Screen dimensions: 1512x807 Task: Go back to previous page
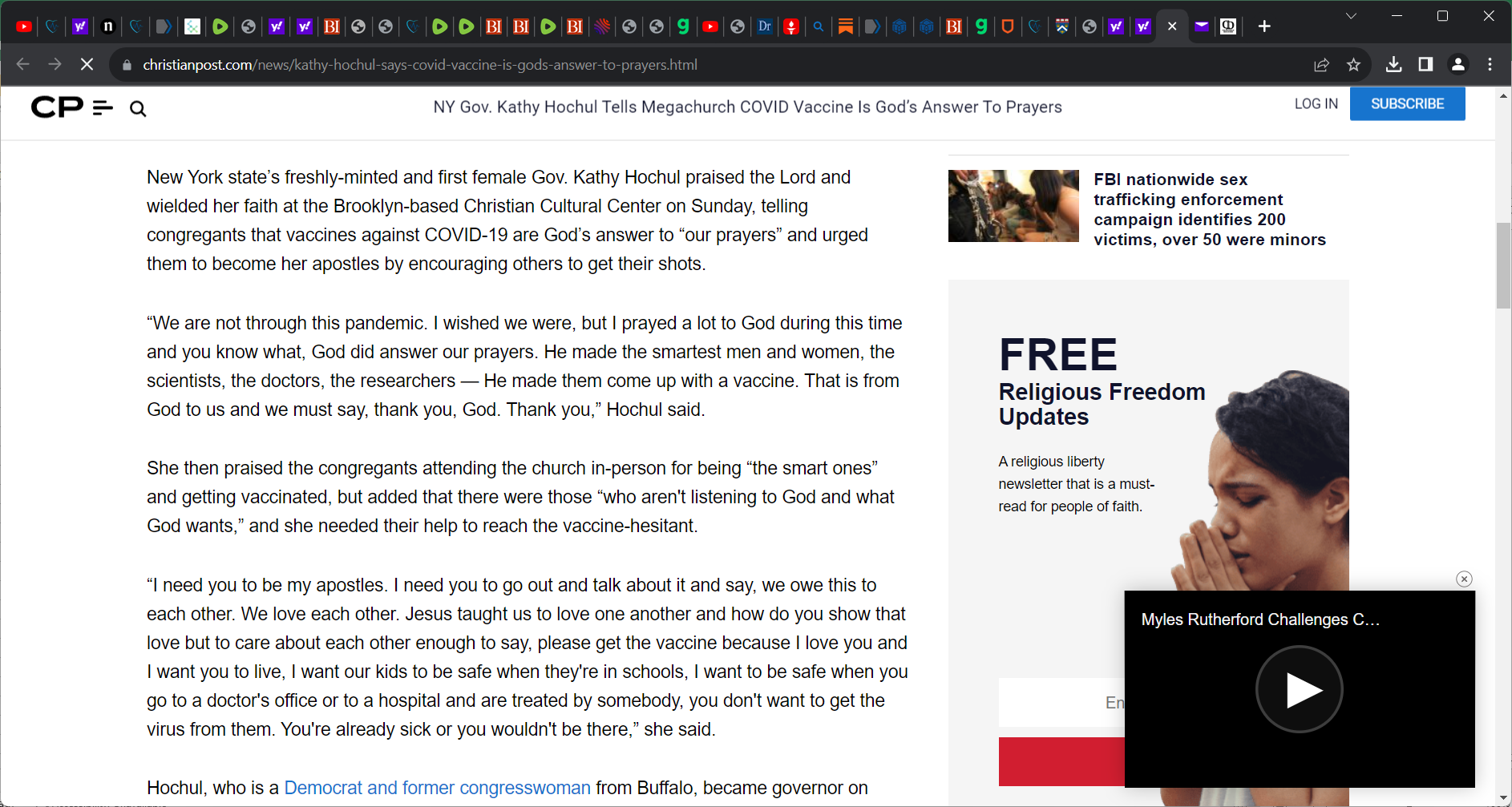click(22, 65)
